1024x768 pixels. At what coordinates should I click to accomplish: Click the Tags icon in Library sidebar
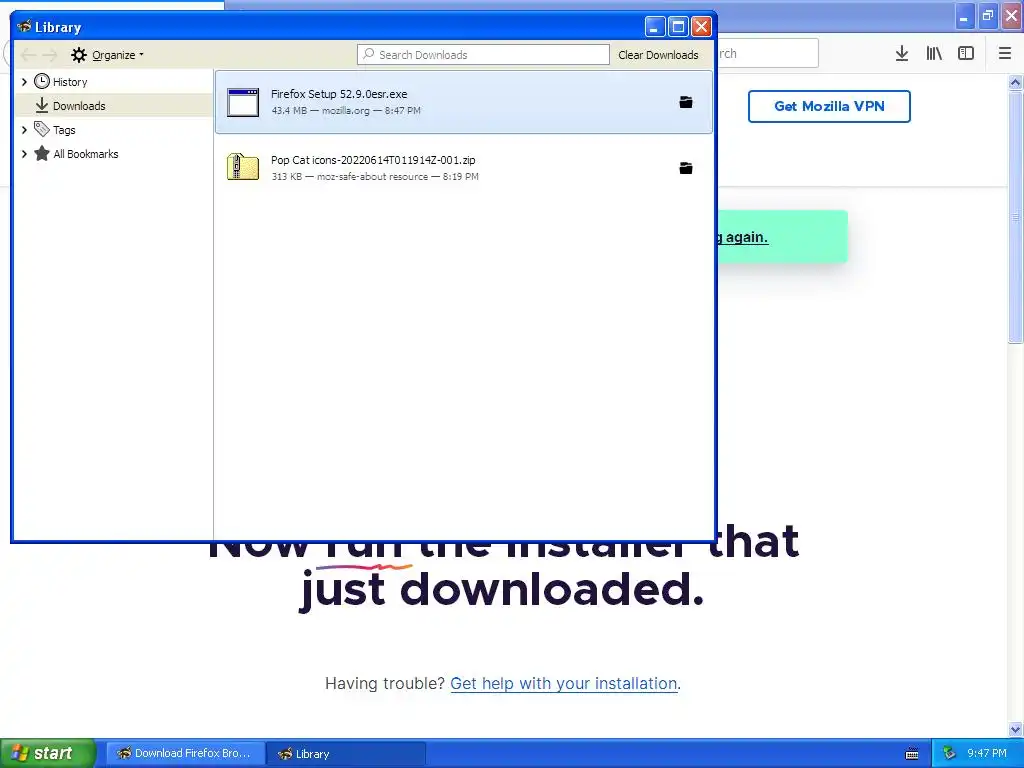[x=42, y=129]
